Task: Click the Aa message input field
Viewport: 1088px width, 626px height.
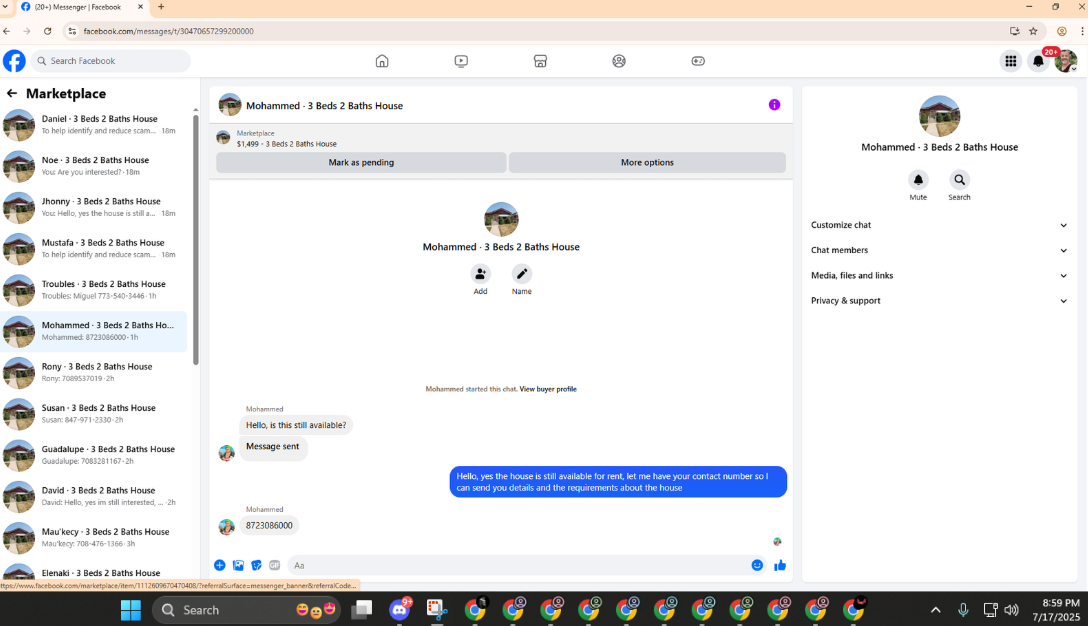Action: coord(518,565)
